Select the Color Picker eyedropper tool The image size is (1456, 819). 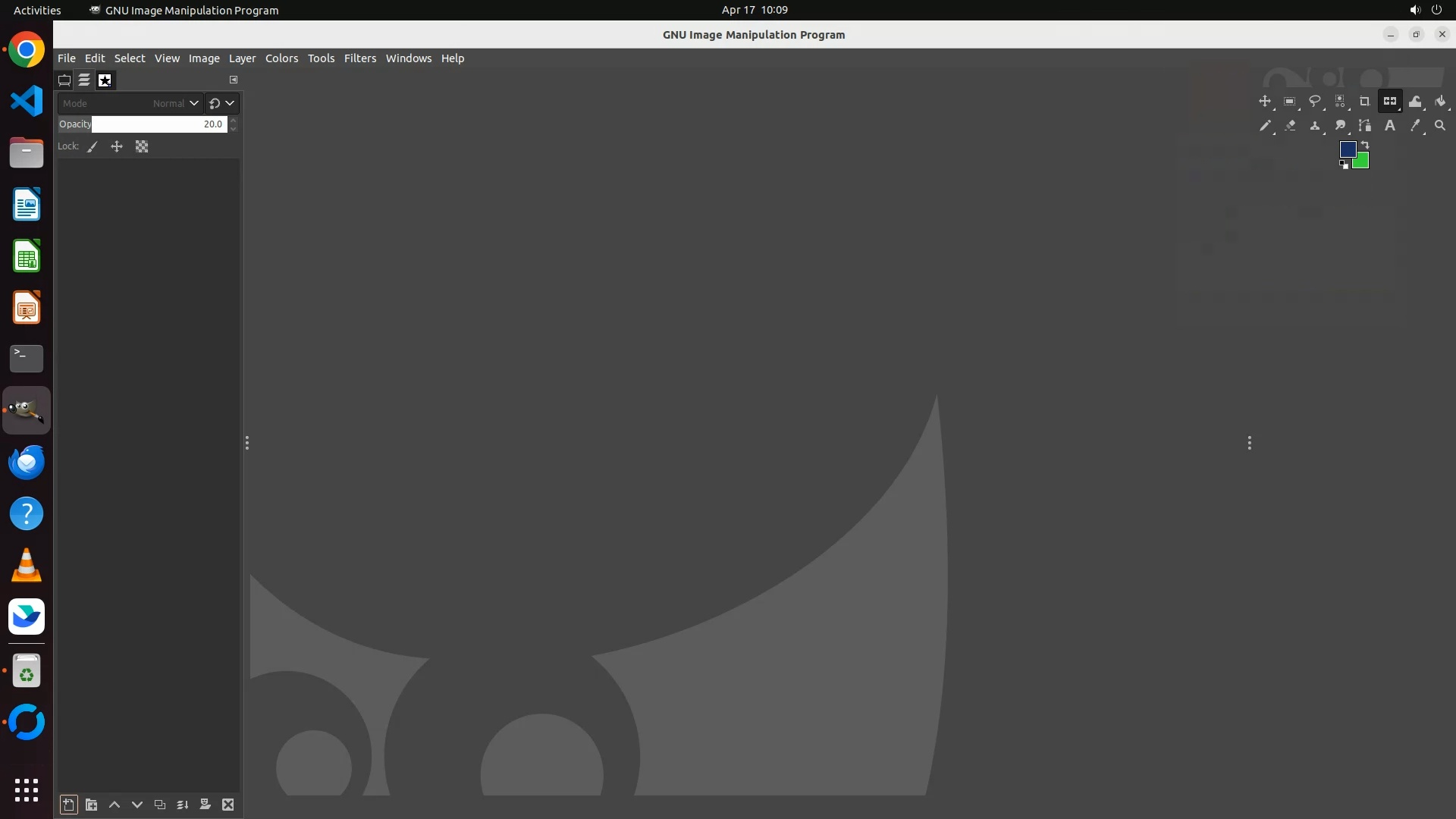(1415, 126)
